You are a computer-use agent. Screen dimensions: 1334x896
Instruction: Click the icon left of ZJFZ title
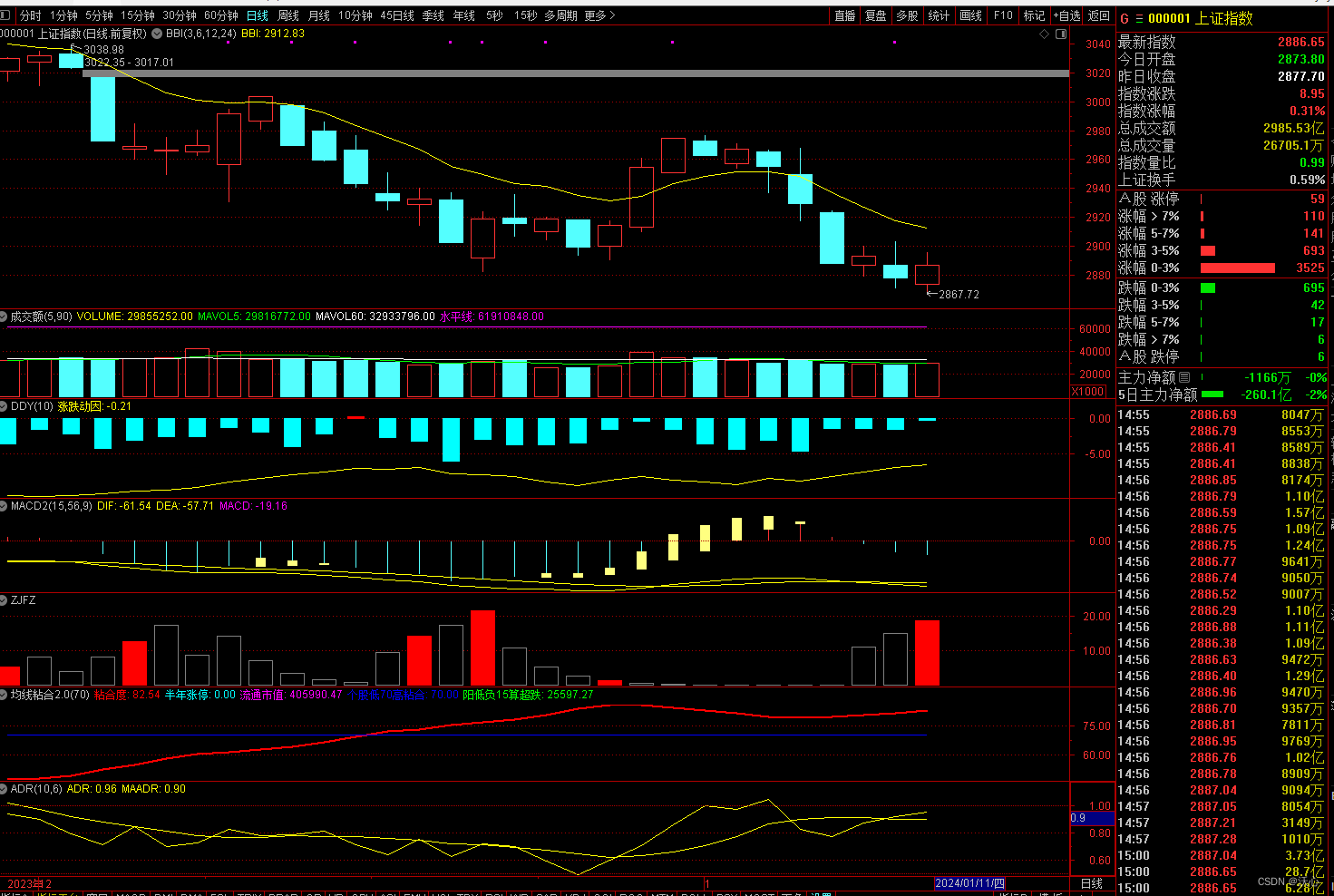coord(5,600)
